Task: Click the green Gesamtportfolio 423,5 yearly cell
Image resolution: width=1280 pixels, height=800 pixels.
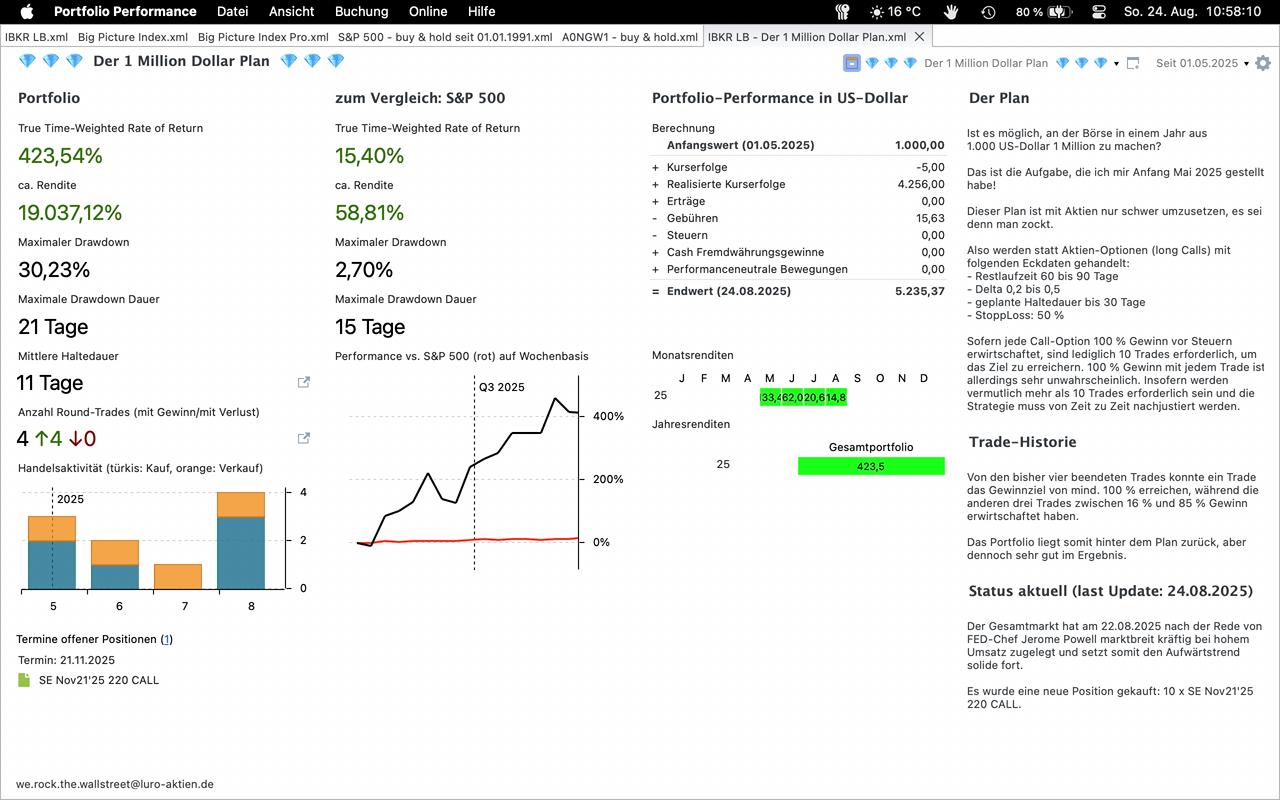Action: [870, 466]
